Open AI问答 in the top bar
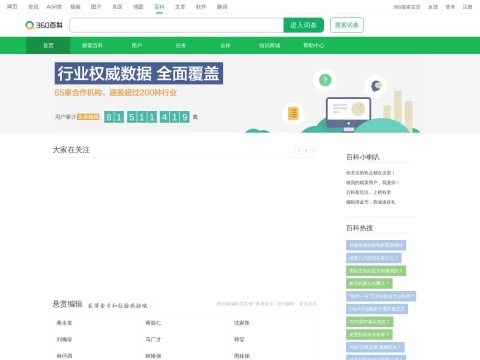Screen dimensions: 480x360 click(54, 7)
